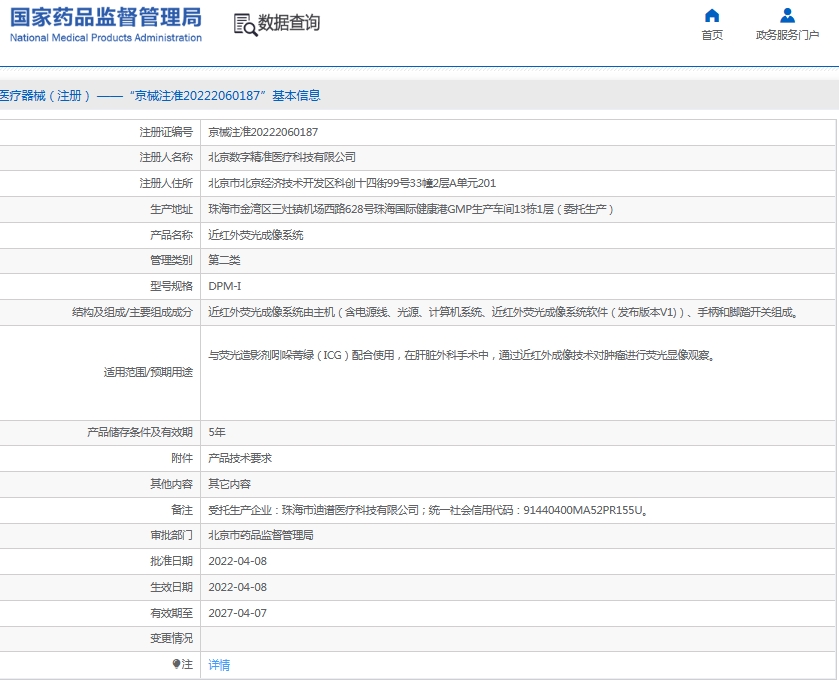Viewport: 839px width, 687px height.
Task: Click the 其他内容 label
Action: (x=171, y=484)
